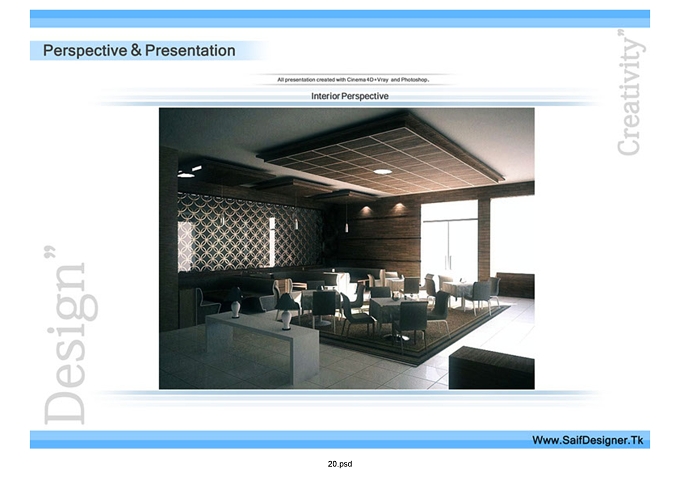680x481 pixels.
Task: Select the vertical Creativity watermark text
Action: tap(630, 92)
